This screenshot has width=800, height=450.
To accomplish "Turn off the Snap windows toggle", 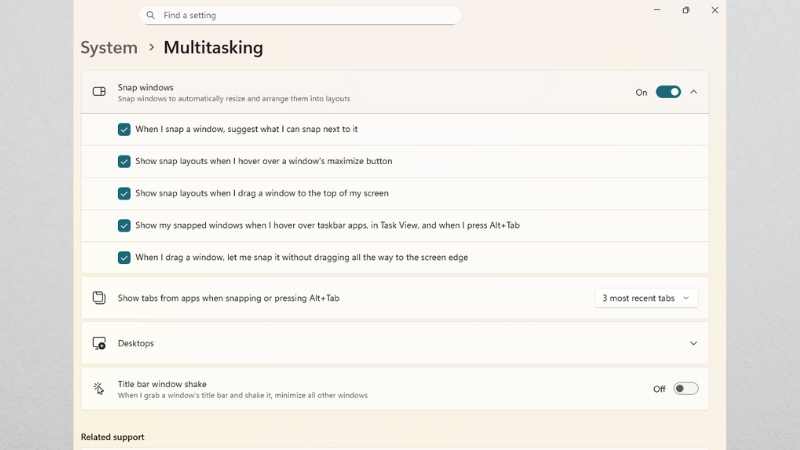I will point(668,92).
